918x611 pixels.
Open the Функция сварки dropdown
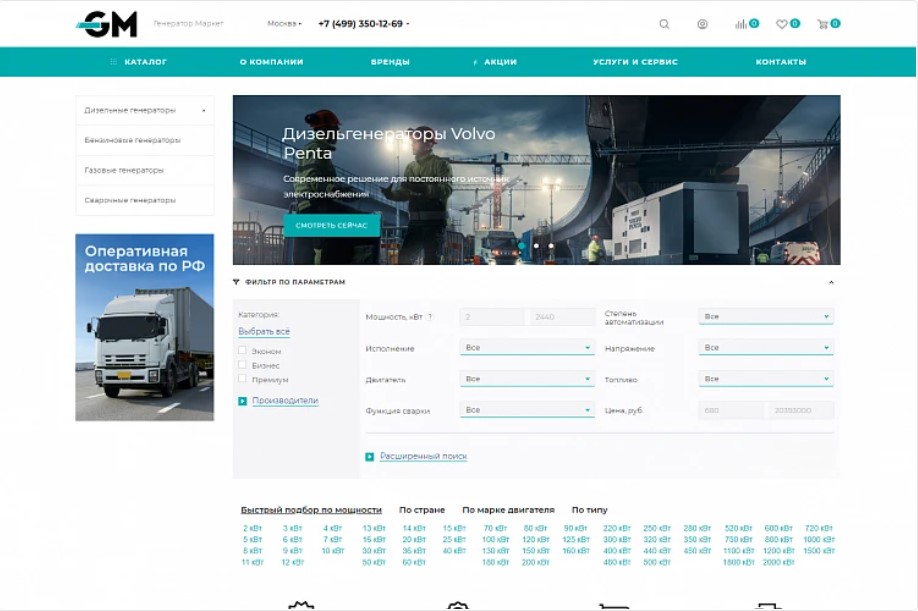click(527, 410)
